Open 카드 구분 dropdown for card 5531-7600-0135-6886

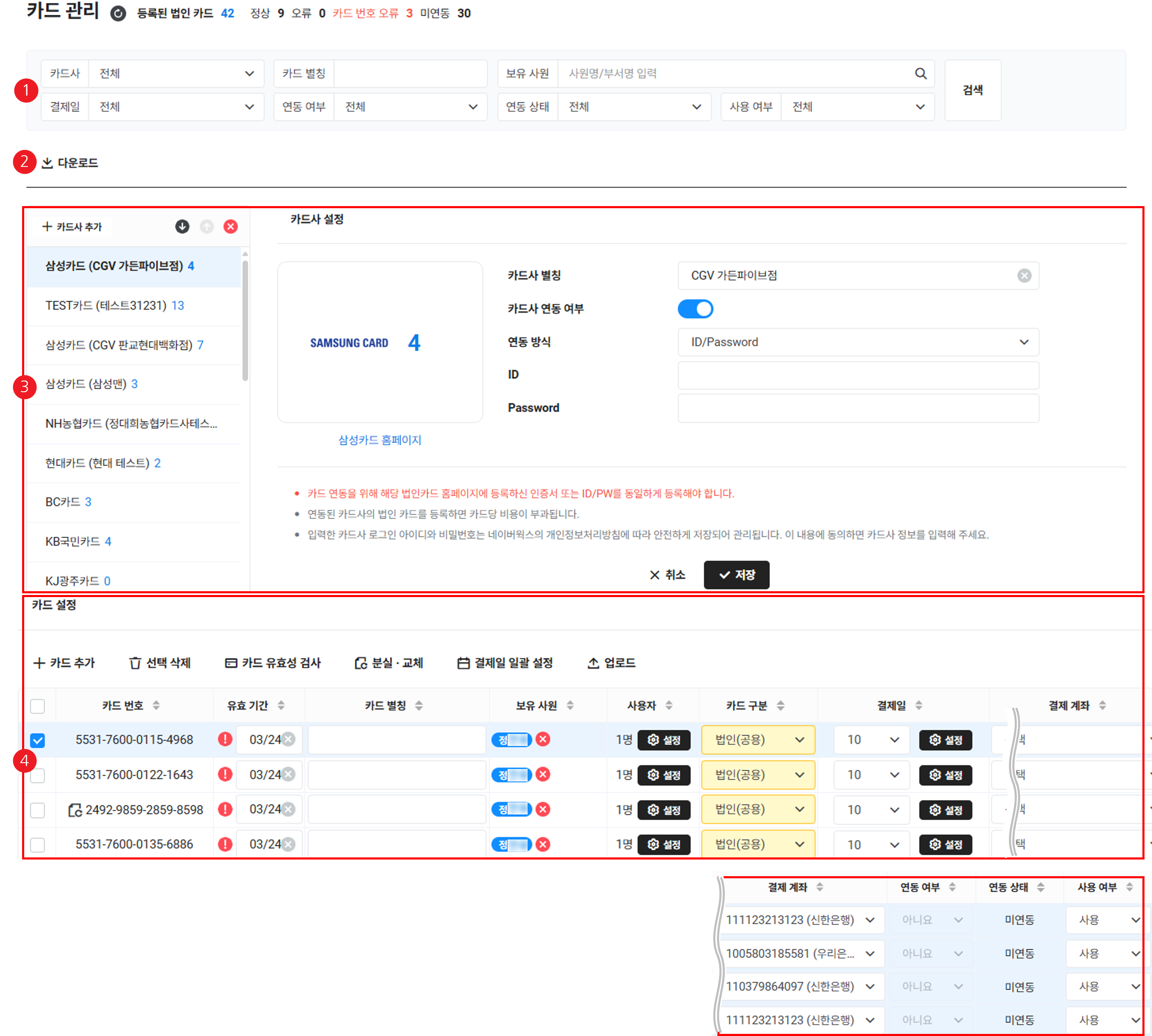pyautogui.click(x=758, y=844)
